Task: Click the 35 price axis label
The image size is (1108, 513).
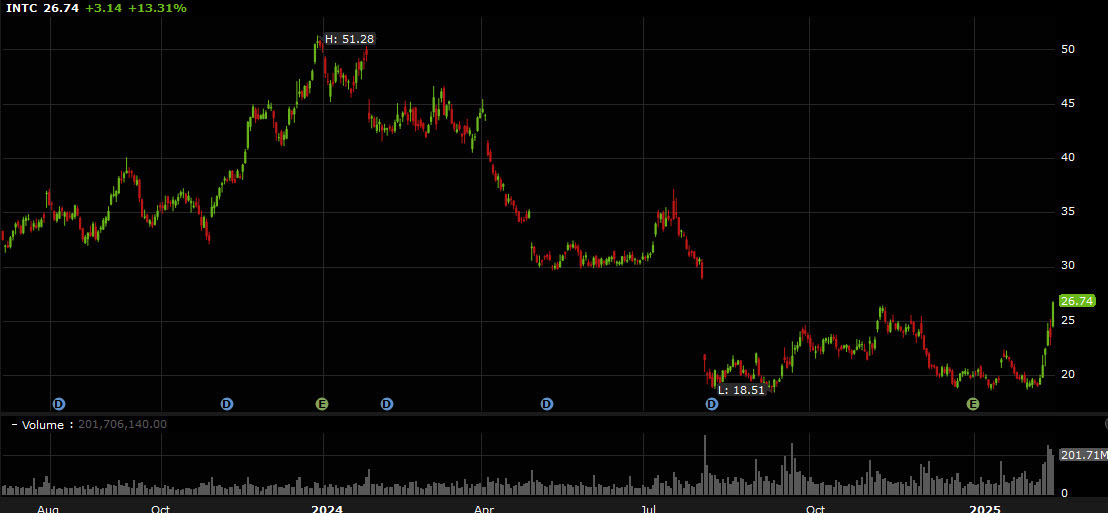Action: [1068, 212]
